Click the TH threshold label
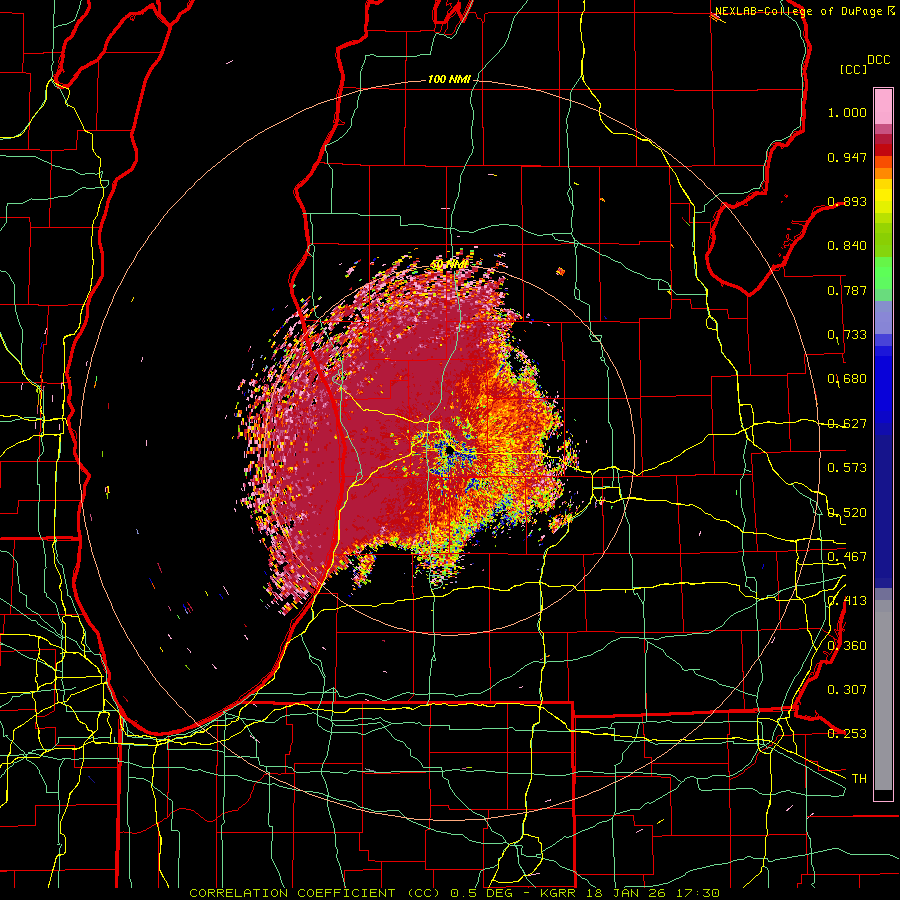Screen dimensions: 900x900 pos(859,779)
